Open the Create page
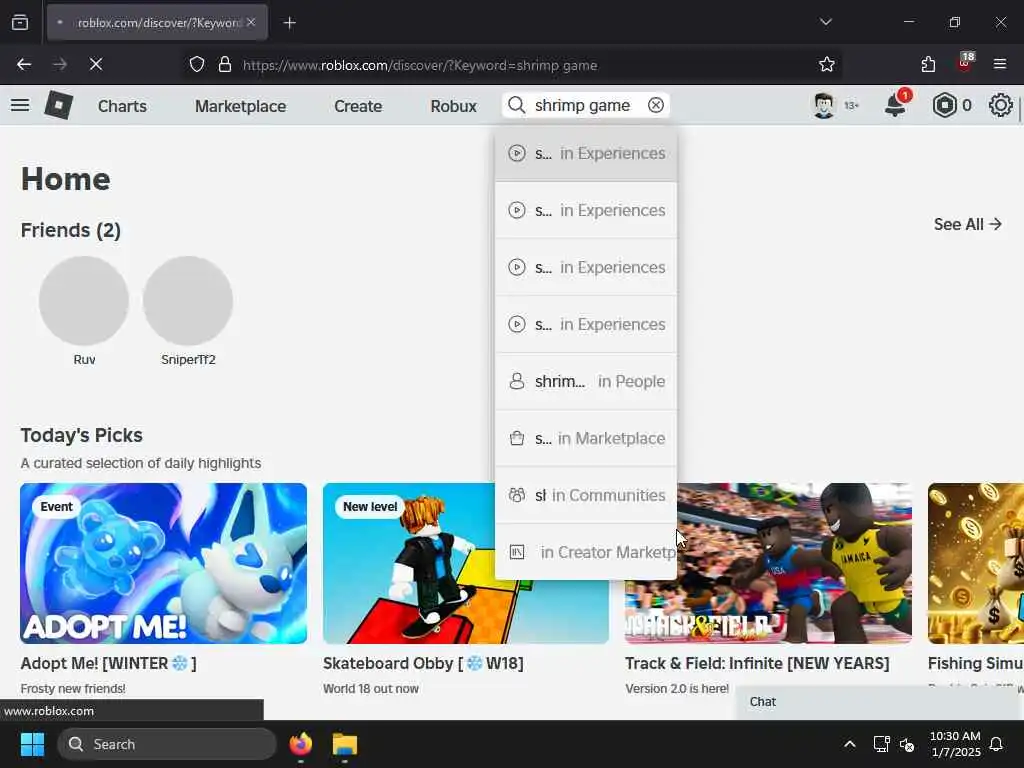1024x768 pixels. click(358, 106)
